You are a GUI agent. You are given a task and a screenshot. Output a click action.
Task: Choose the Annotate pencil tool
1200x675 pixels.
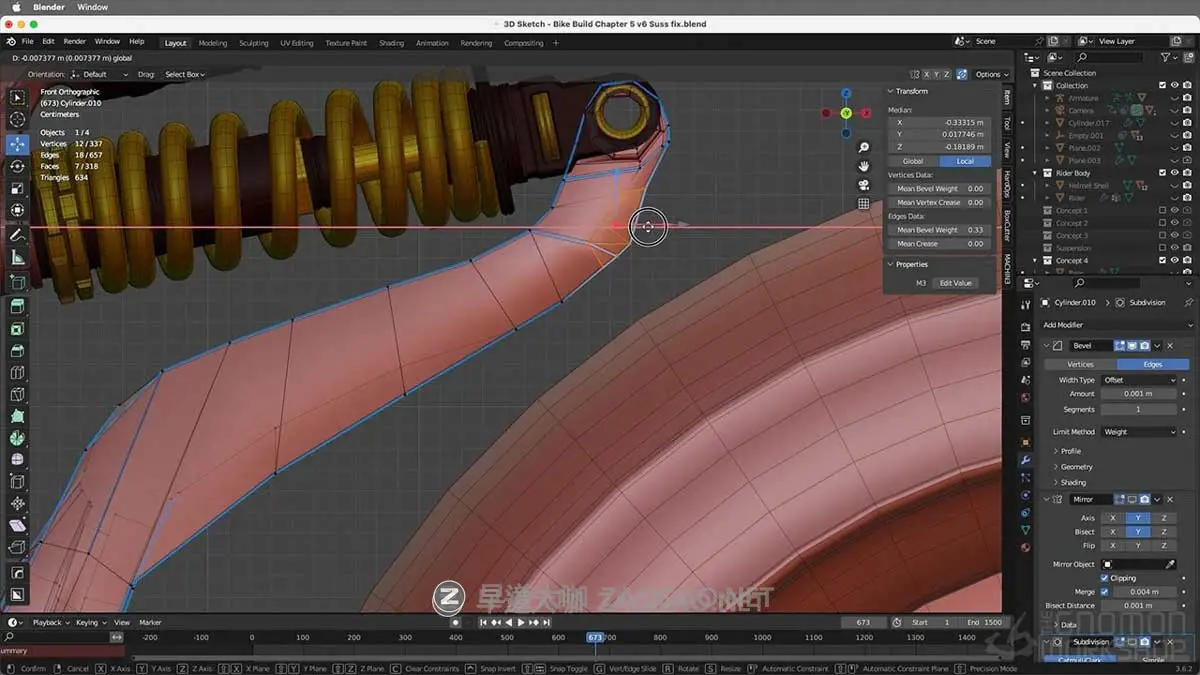tap(17, 235)
